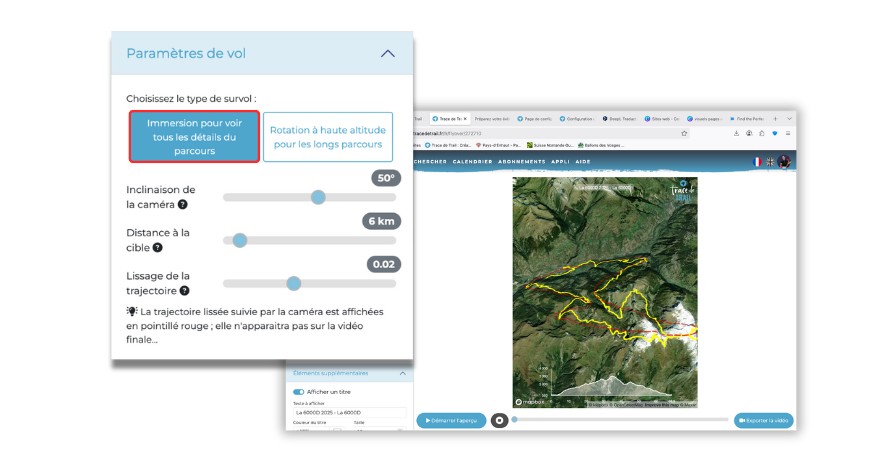Click help icon beside Inclinaison de la caméra
This screenshot has height=470, width=875.
[x=183, y=205]
